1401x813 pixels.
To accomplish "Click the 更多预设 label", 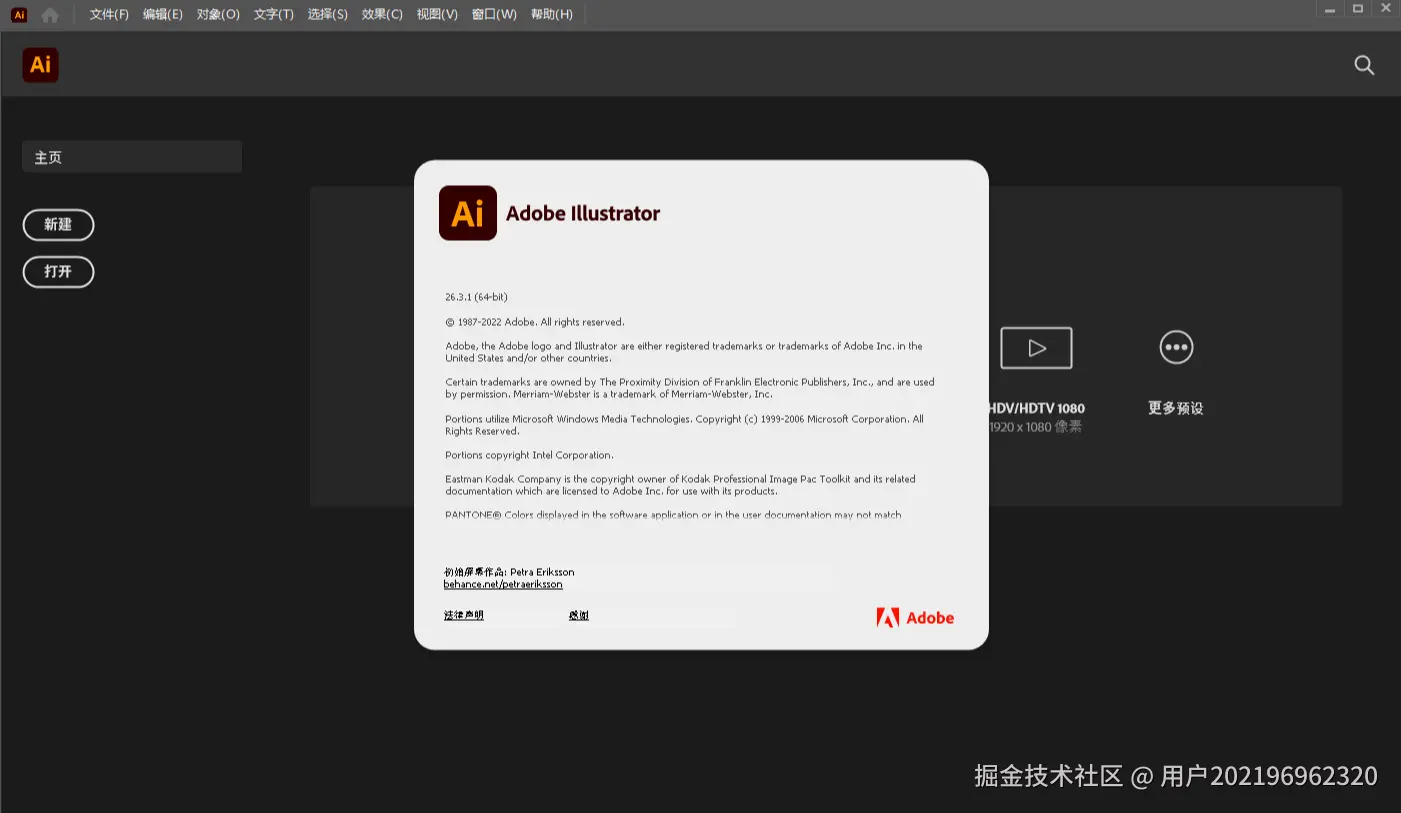I will 1176,408.
